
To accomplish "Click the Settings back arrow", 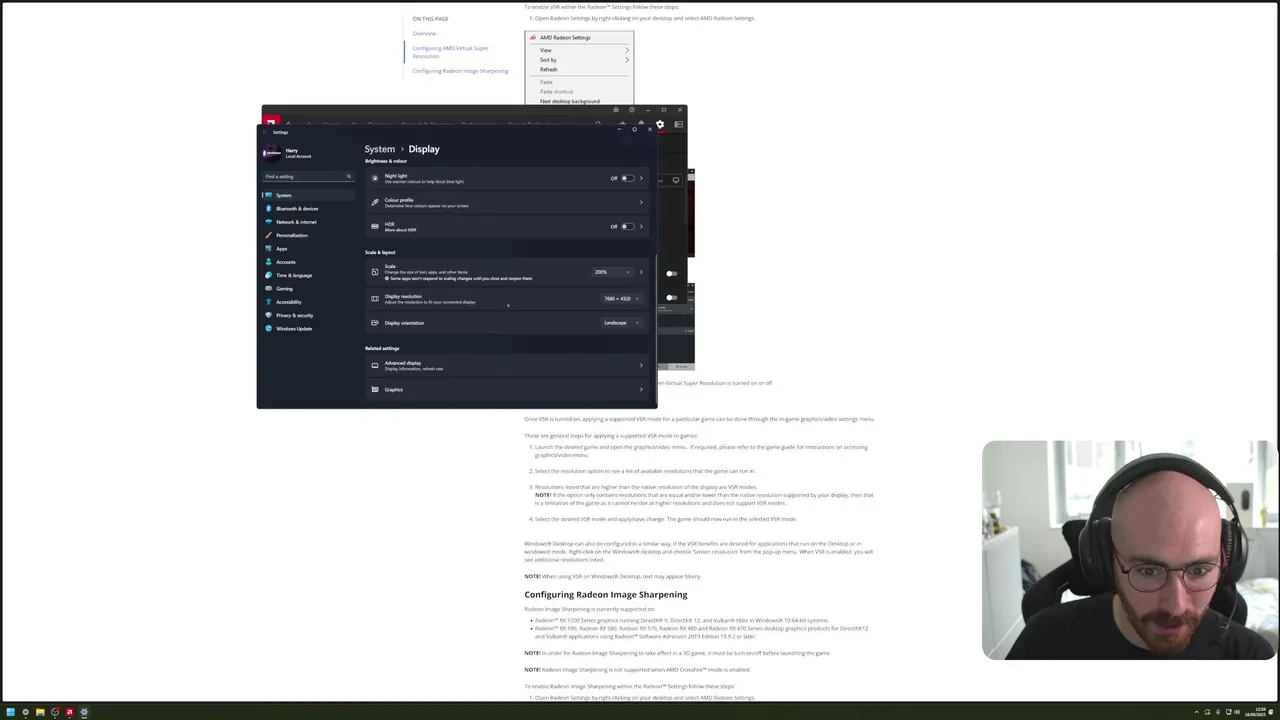I will pyautogui.click(x=267, y=132).
